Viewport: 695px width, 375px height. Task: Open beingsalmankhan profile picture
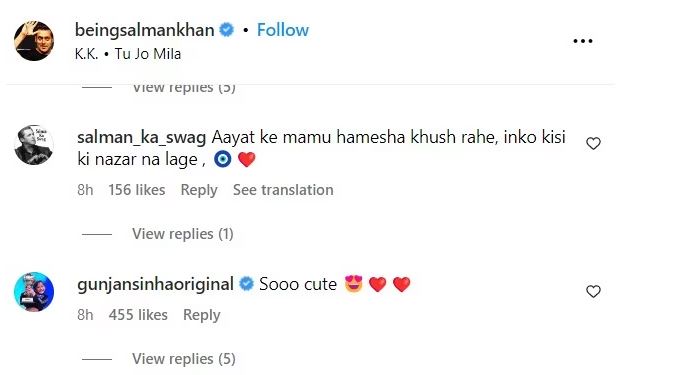point(34,41)
